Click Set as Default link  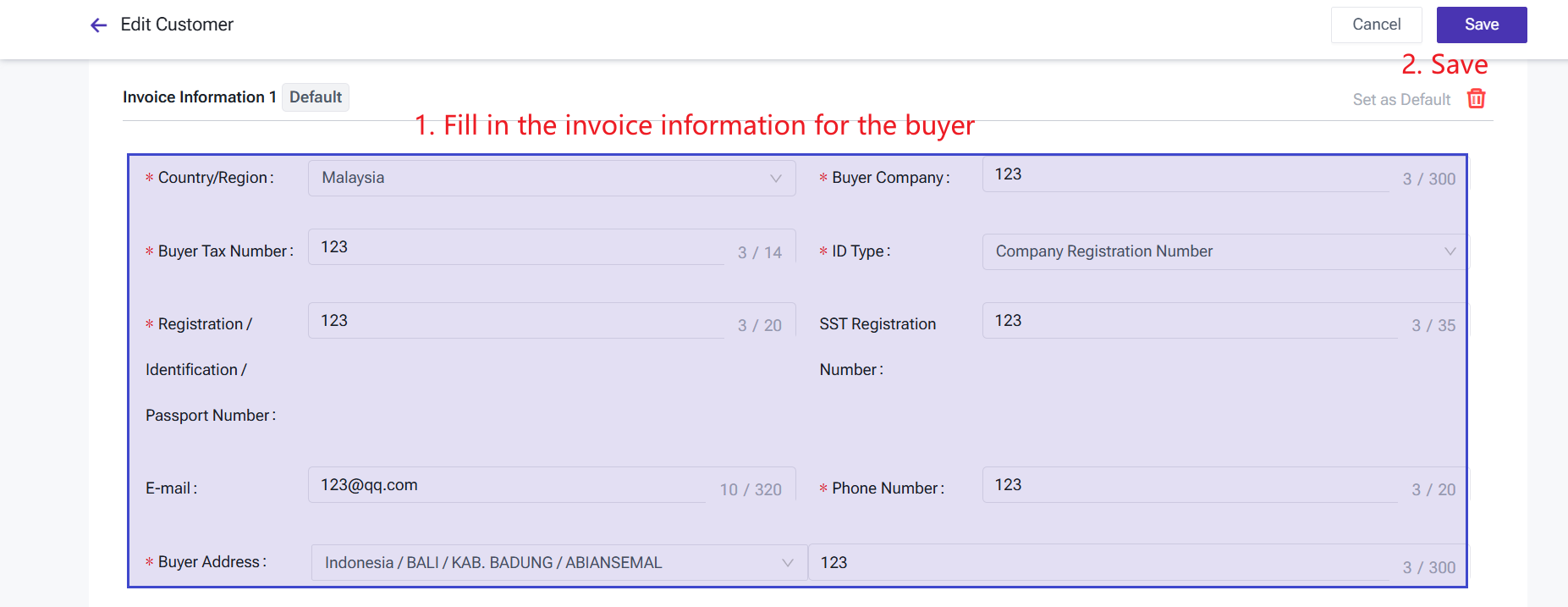tap(1401, 100)
